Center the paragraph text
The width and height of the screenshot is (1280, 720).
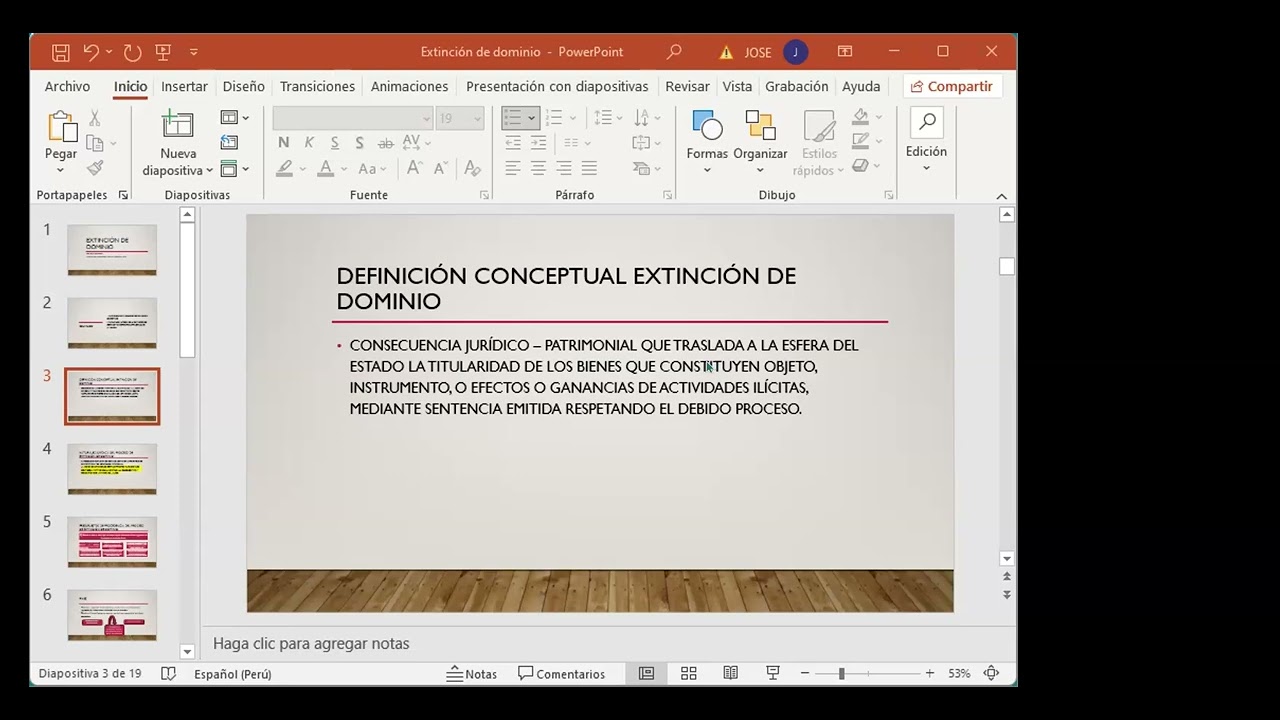538,169
